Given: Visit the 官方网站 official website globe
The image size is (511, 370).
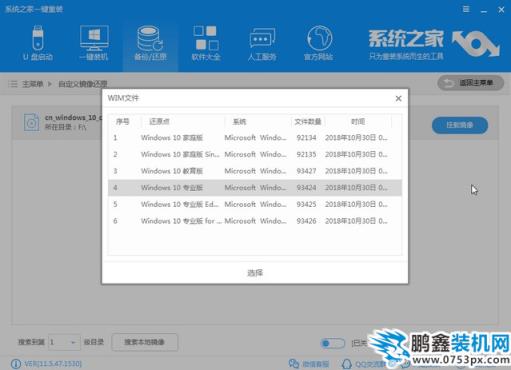Looking at the screenshot, I should pos(318,43).
